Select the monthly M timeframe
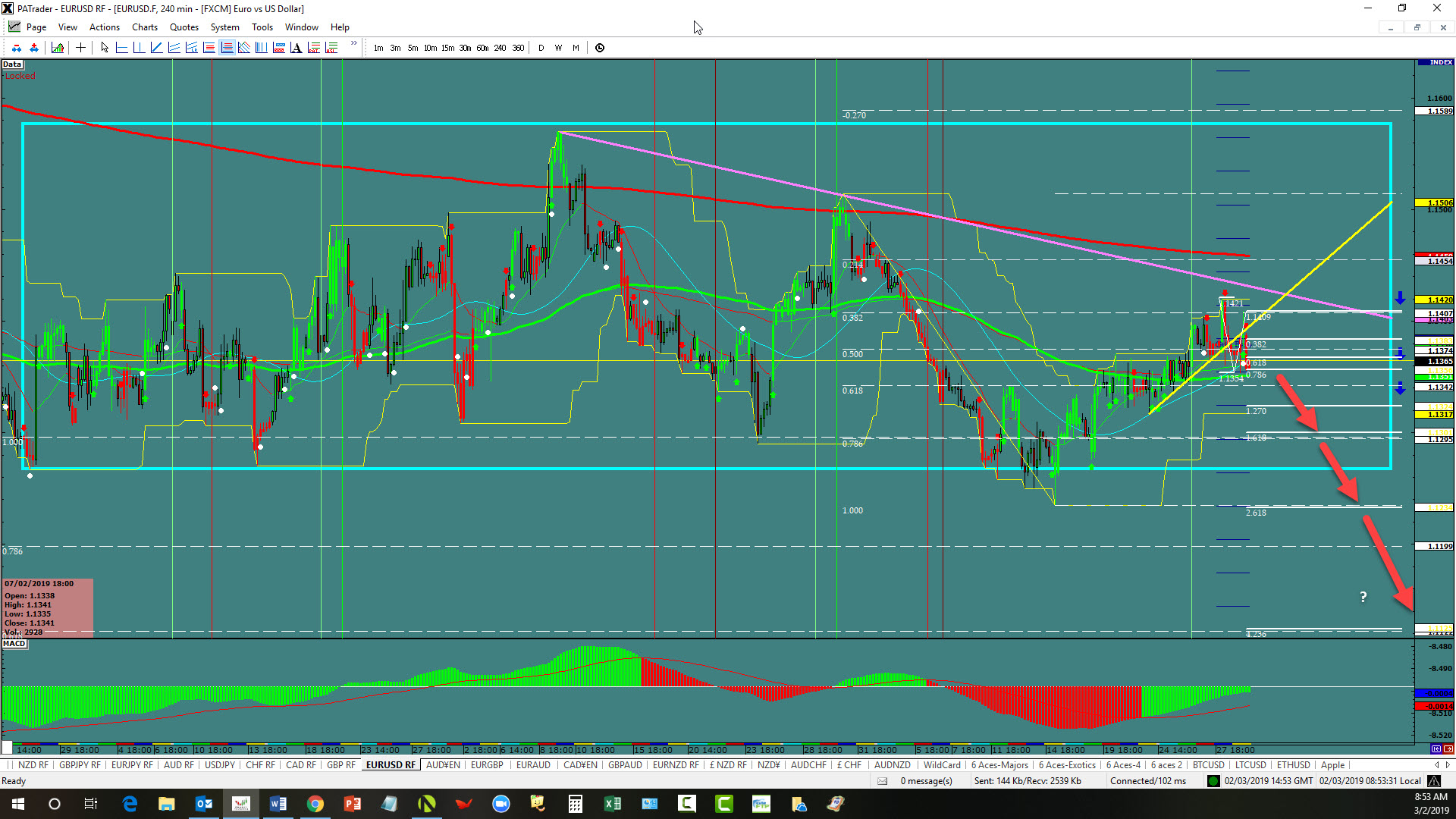This screenshot has height=819, width=1456. pos(576,48)
